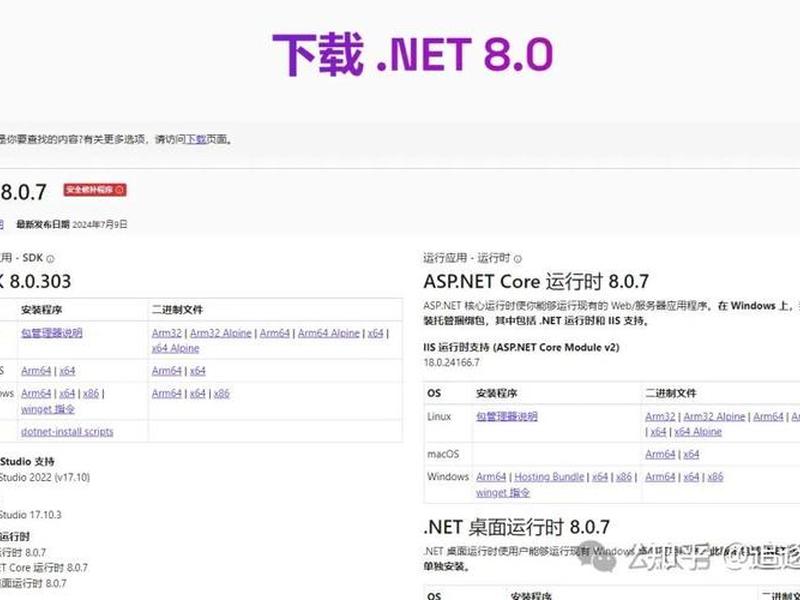Image resolution: width=800 pixels, height=600 pixels.
Task: Download SDK Windows Arm64 binary
Action: [x=167, y=393]
